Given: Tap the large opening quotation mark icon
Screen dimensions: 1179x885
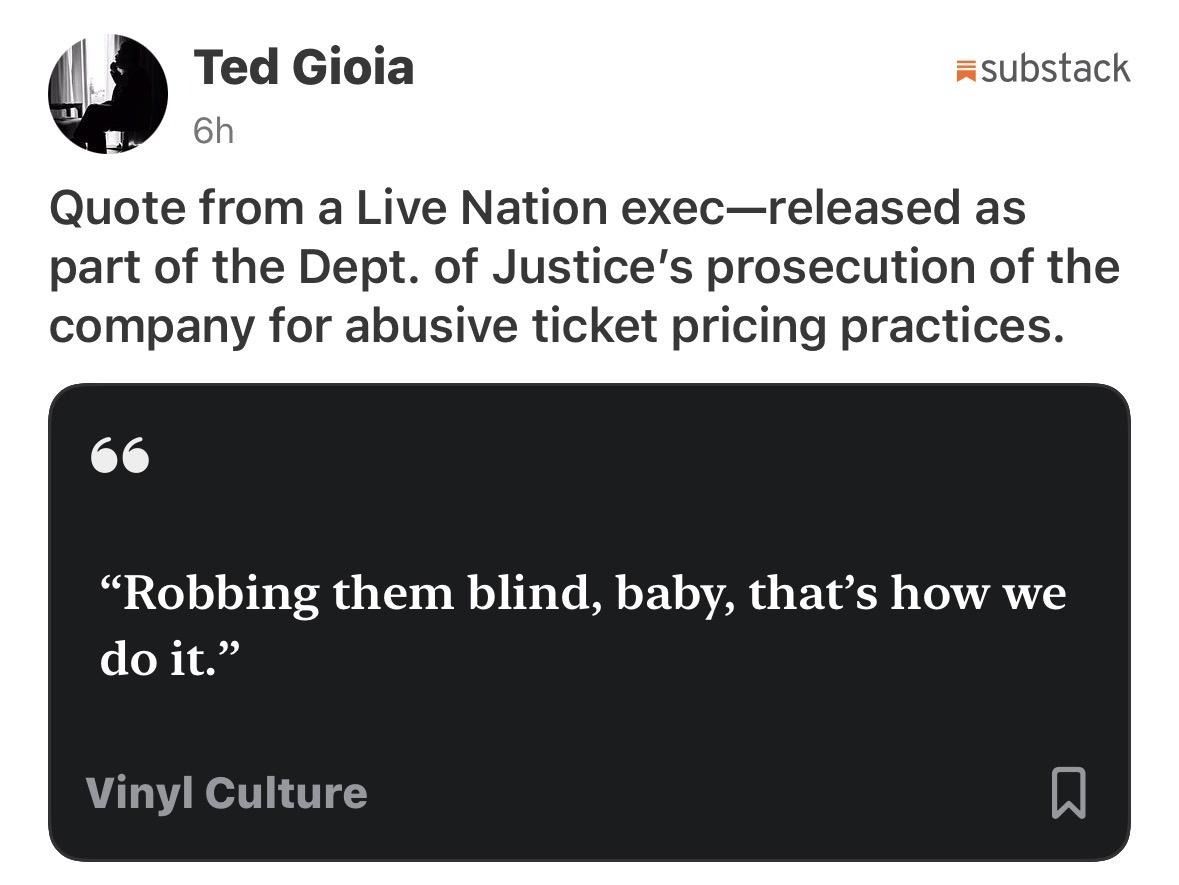Looking at the screenshot, I should pyautogui.click(x=120, y=457).
